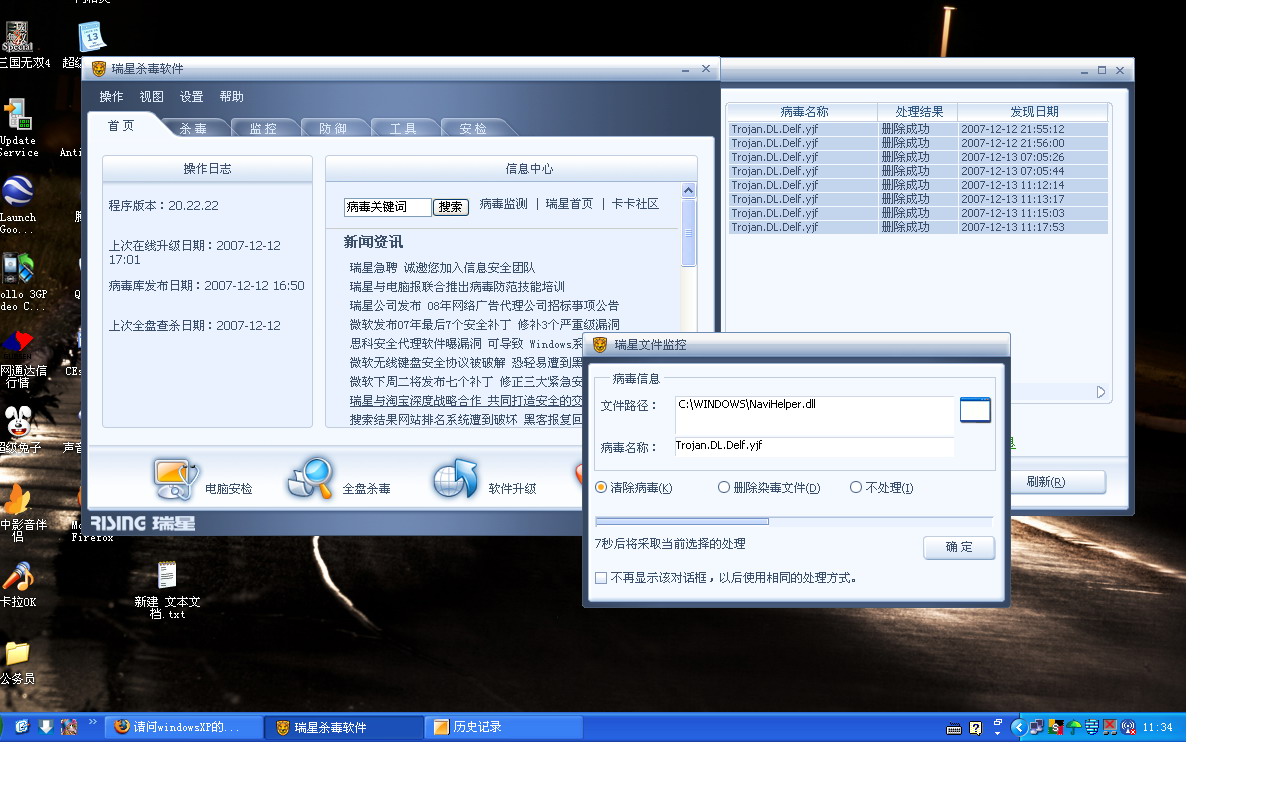Switch to the 杀毒 tab
This screenshot has height=800, width=1280.
tap(194, 128)
